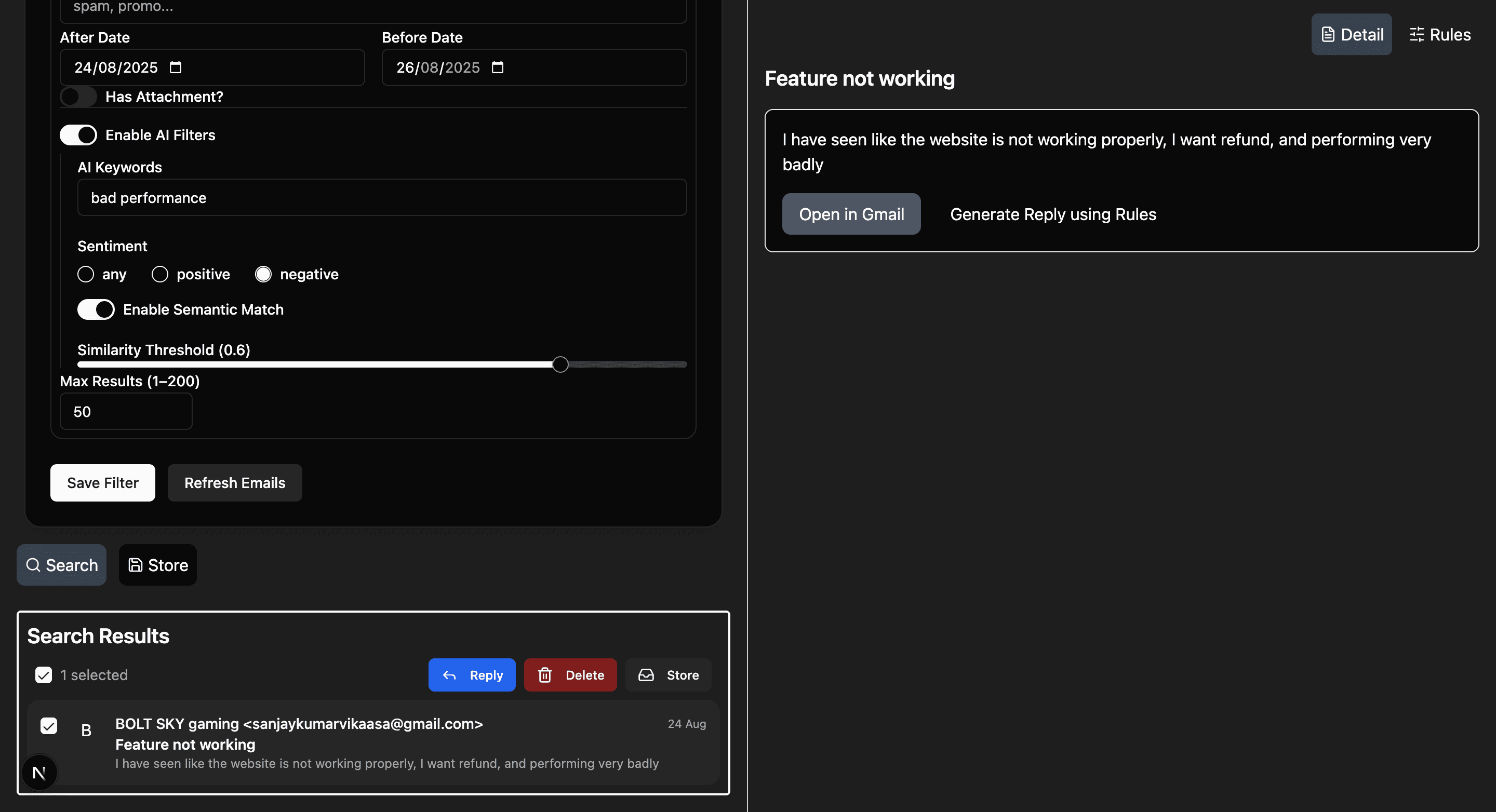Viewport: 1496px width, 812px height.
Task: Switch to the Search tab
Action: pos(62,565)
